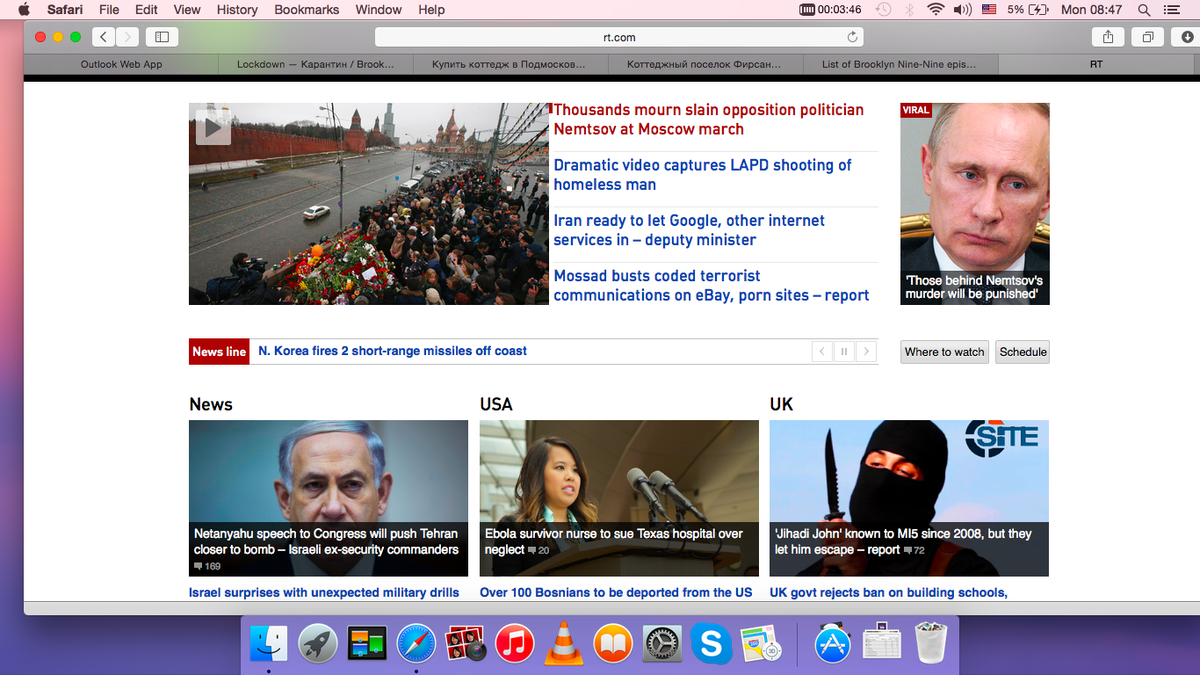Viewport: 1200px width, 675px height.
Task: Show previous news line item
Action: 822,351
